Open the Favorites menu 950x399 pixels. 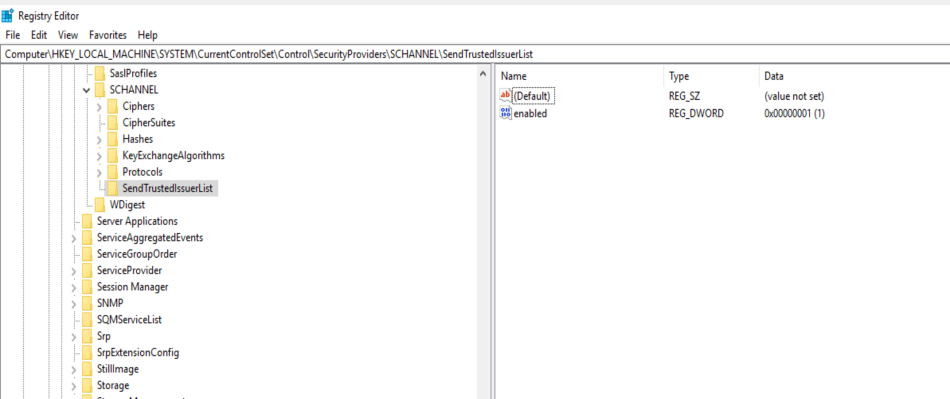coord(108,35)
